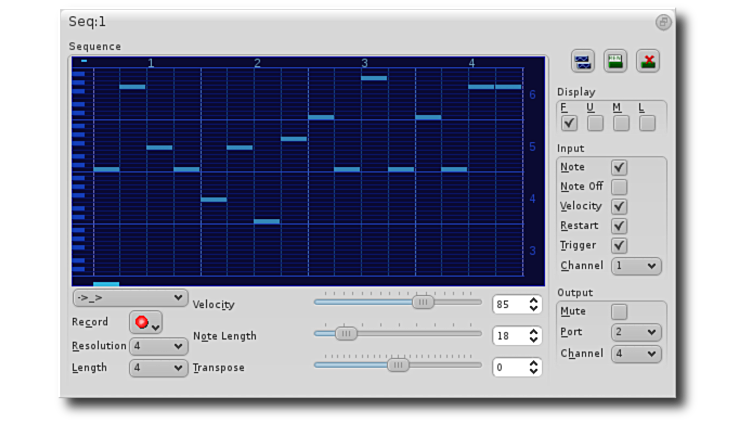
Task: Click the Note Length value field showing 18
Action: pyautogui.click(x=509, y=336)
